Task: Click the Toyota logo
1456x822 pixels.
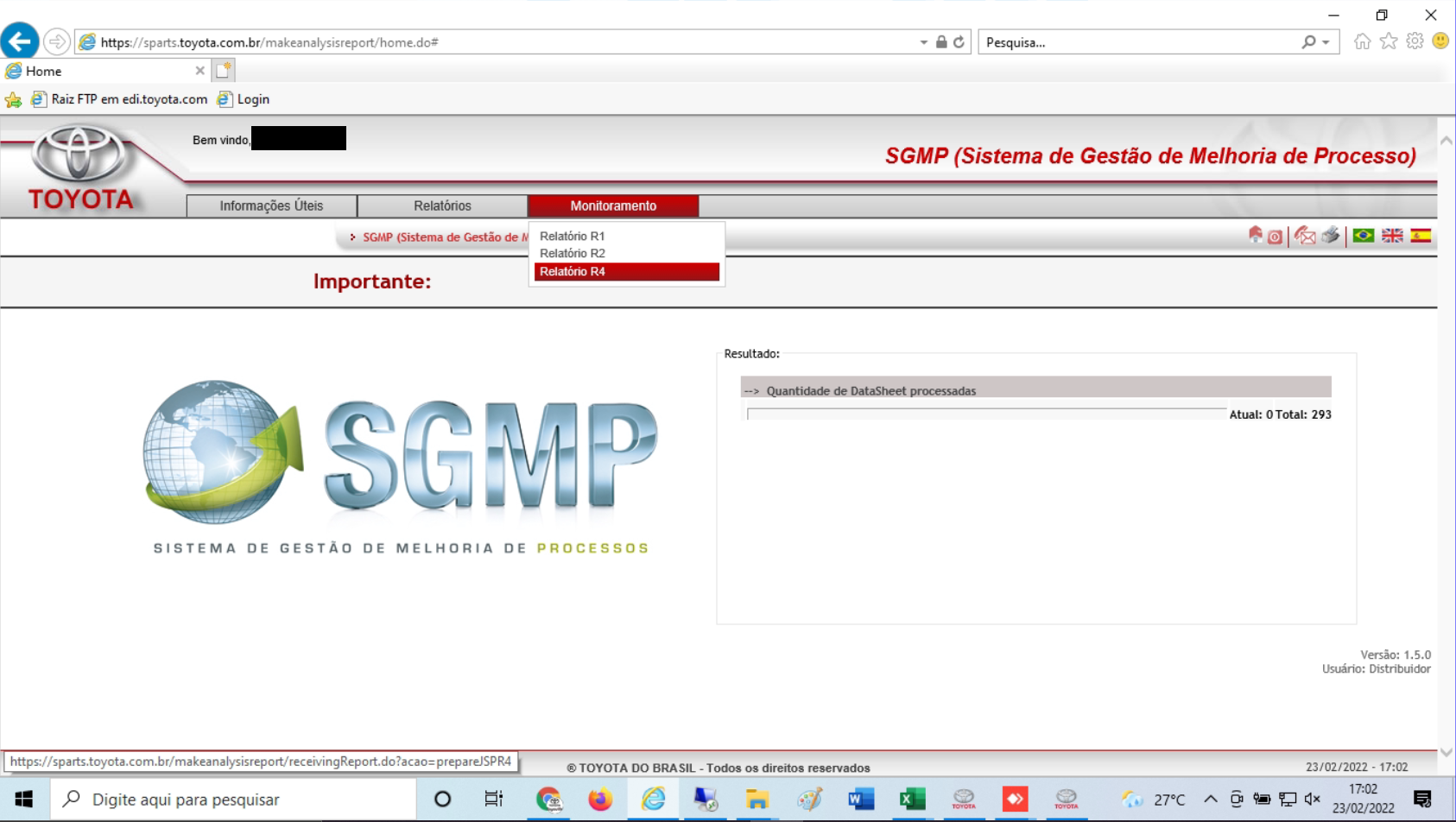Action: coord(80,168)
